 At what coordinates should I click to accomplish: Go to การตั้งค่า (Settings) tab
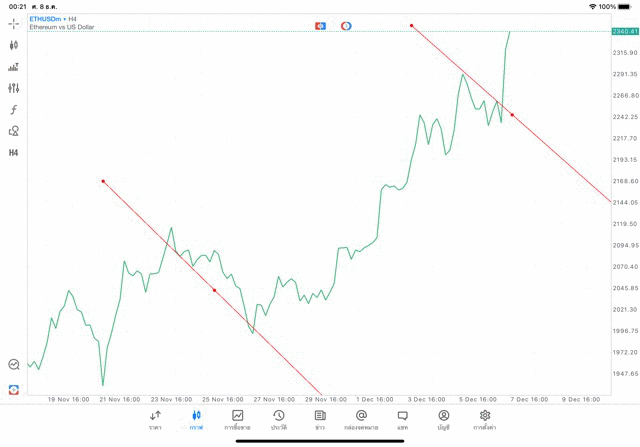point(485,419)
